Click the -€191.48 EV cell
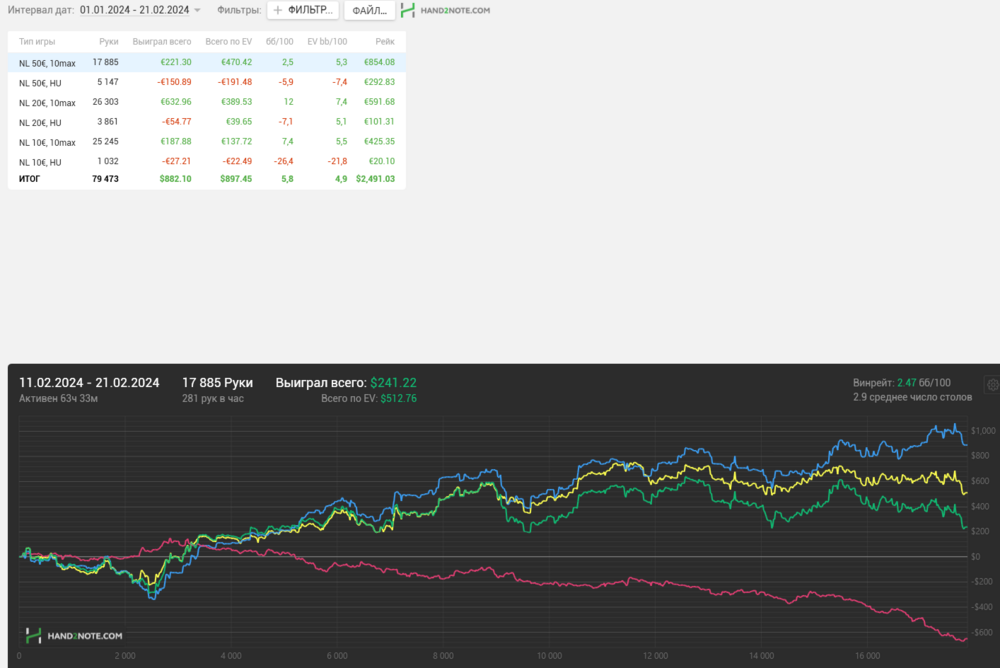 (235, 82)
